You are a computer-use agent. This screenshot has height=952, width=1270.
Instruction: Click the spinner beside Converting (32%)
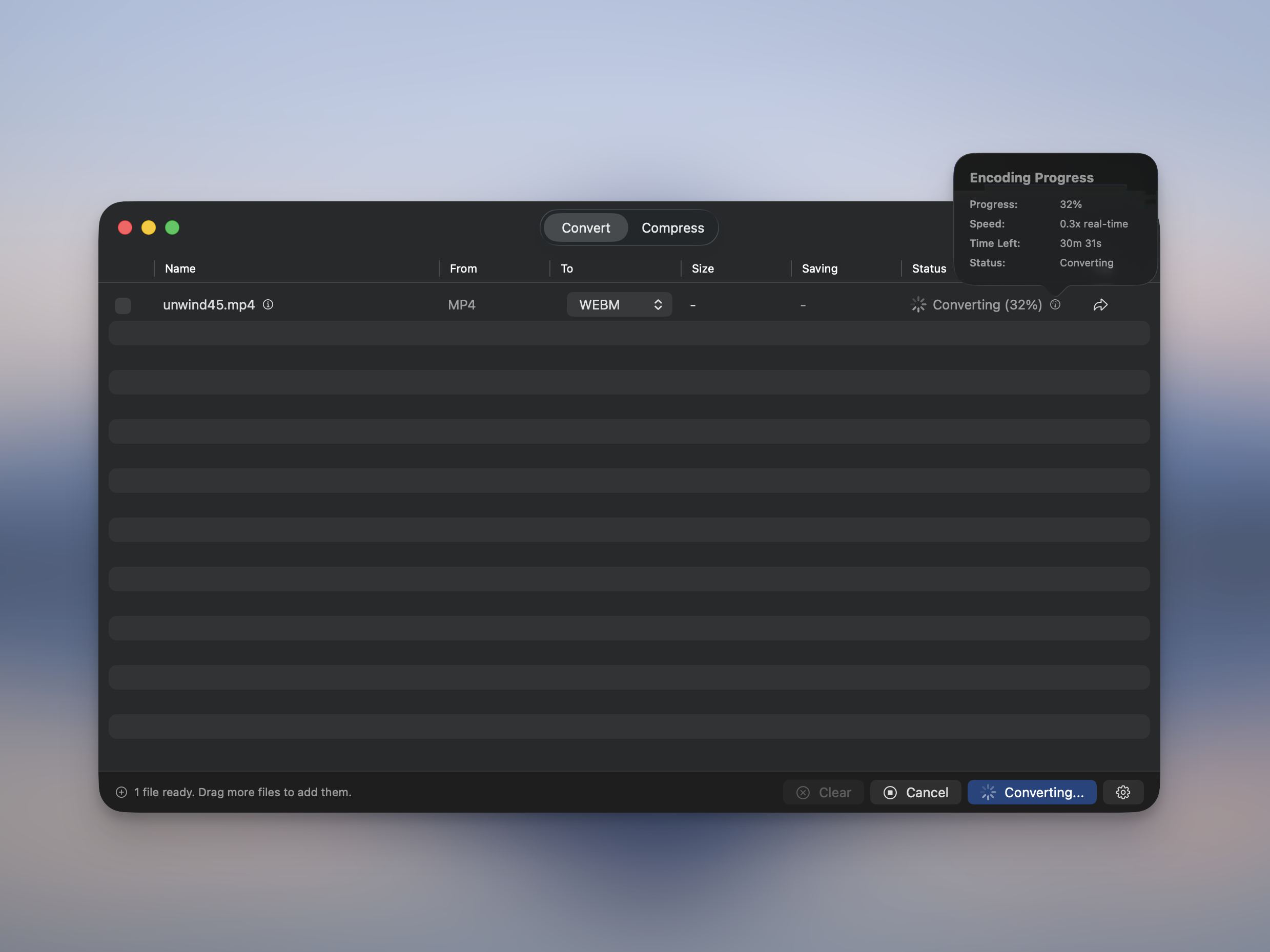pos(918,305)
